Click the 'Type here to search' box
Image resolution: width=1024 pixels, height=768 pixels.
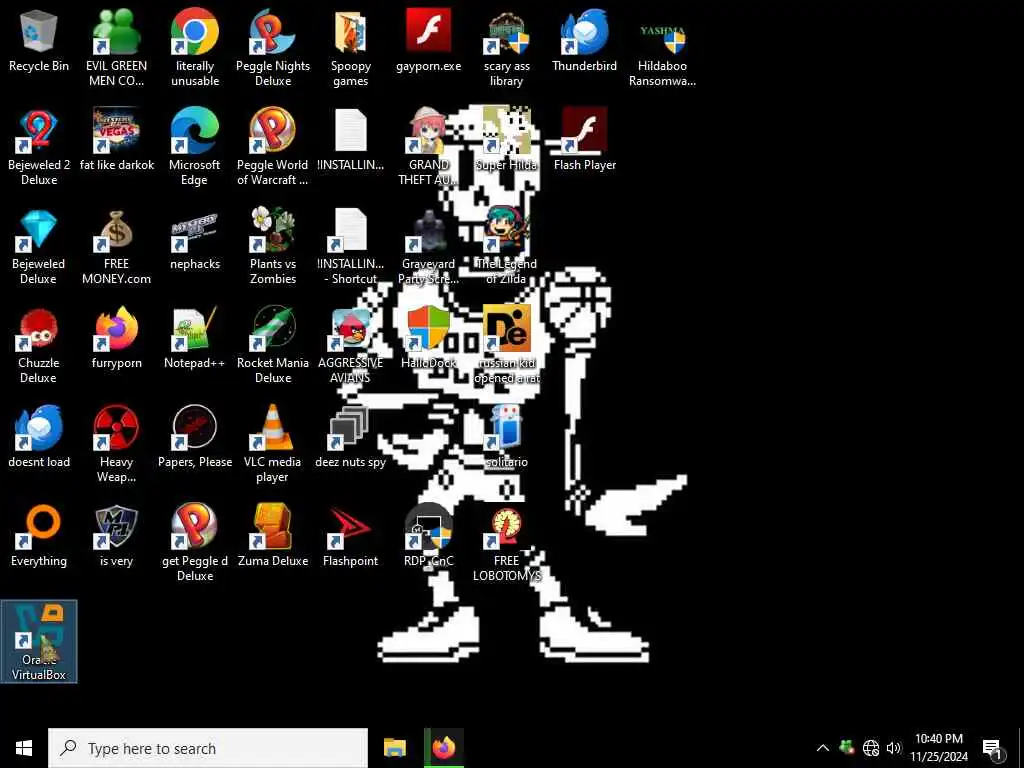pyautogui.click(x=208, y=748)
